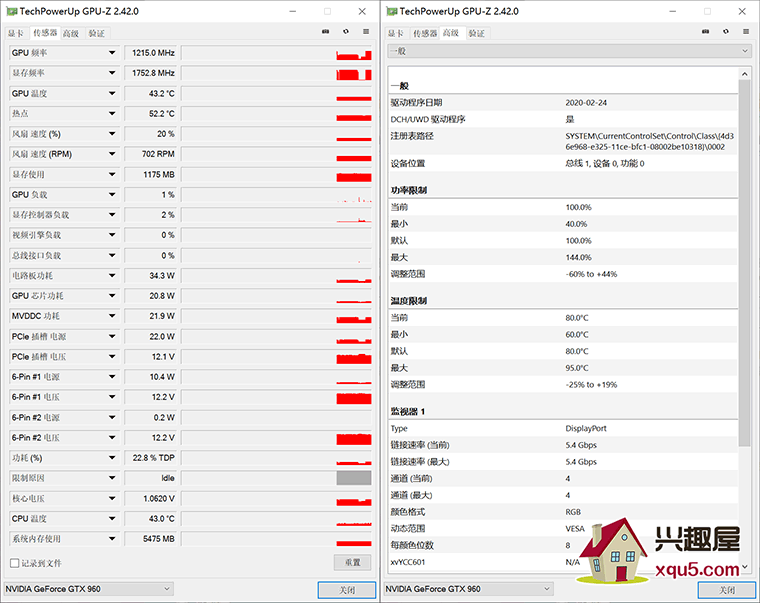Open the GPU 温度 sensor dropdown arrow

tap(112, 94)
